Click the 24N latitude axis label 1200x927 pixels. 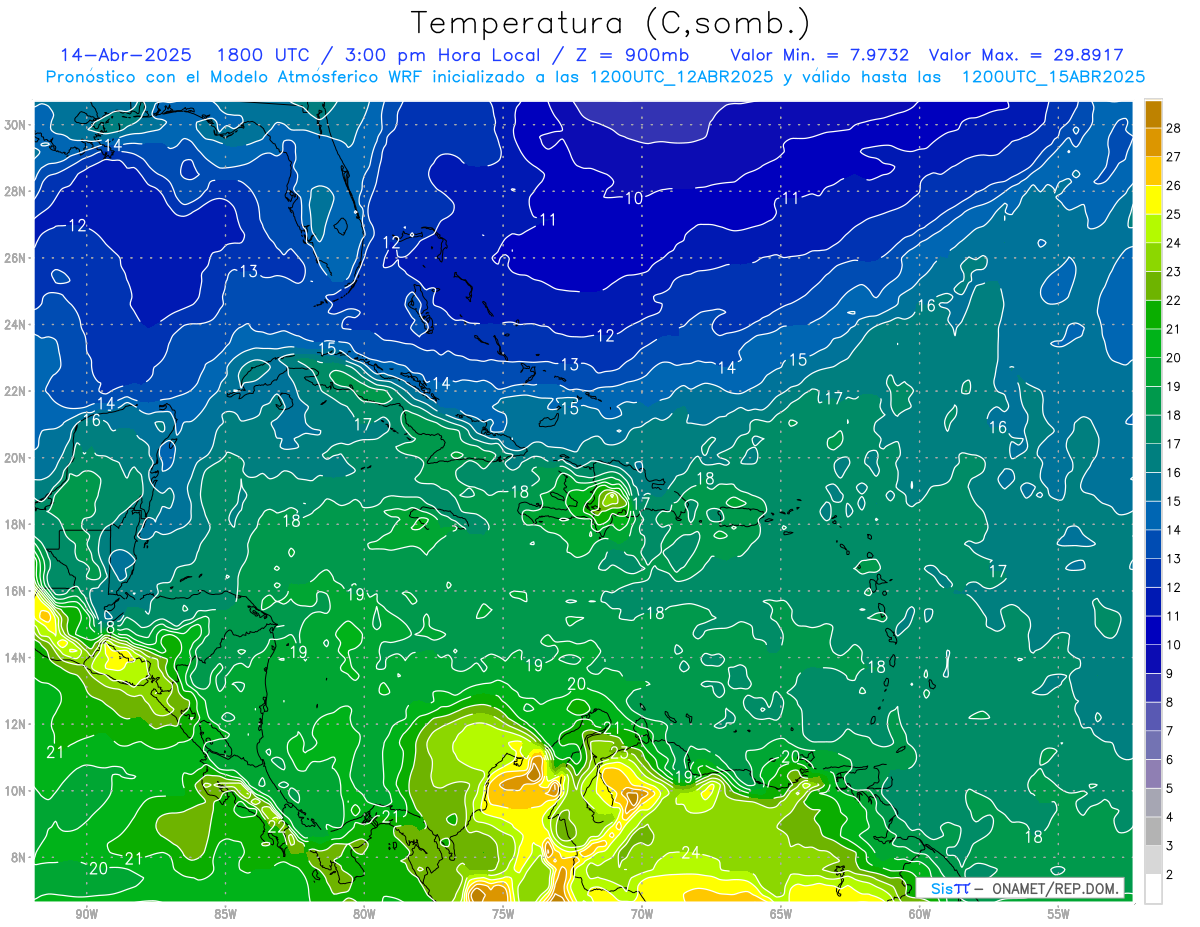pyautogui.click(x=15, y=325)
